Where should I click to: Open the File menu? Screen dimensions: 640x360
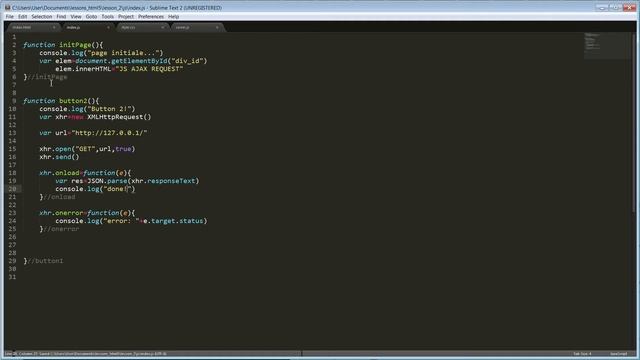(9, 17)
